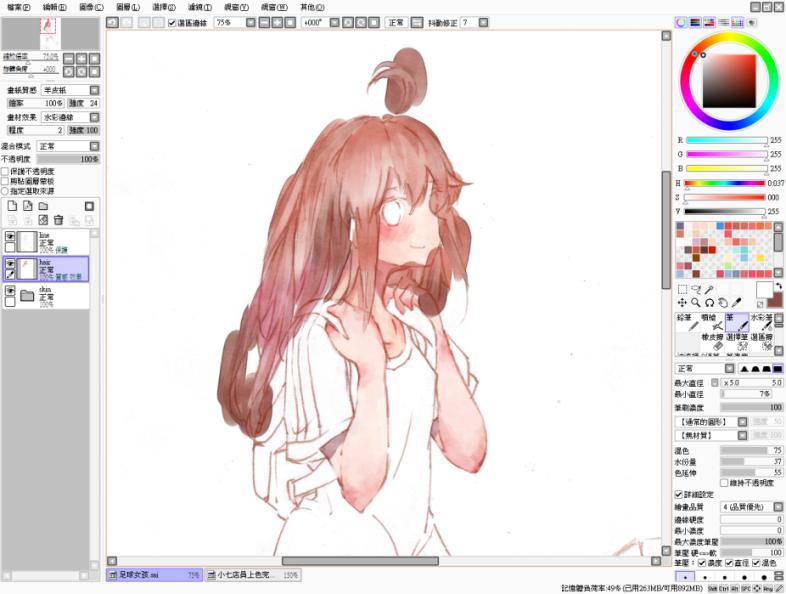The image size is (786, 594).
Task: Open the 混合模式 blending mode dropdown
Action: click(94, 146)
